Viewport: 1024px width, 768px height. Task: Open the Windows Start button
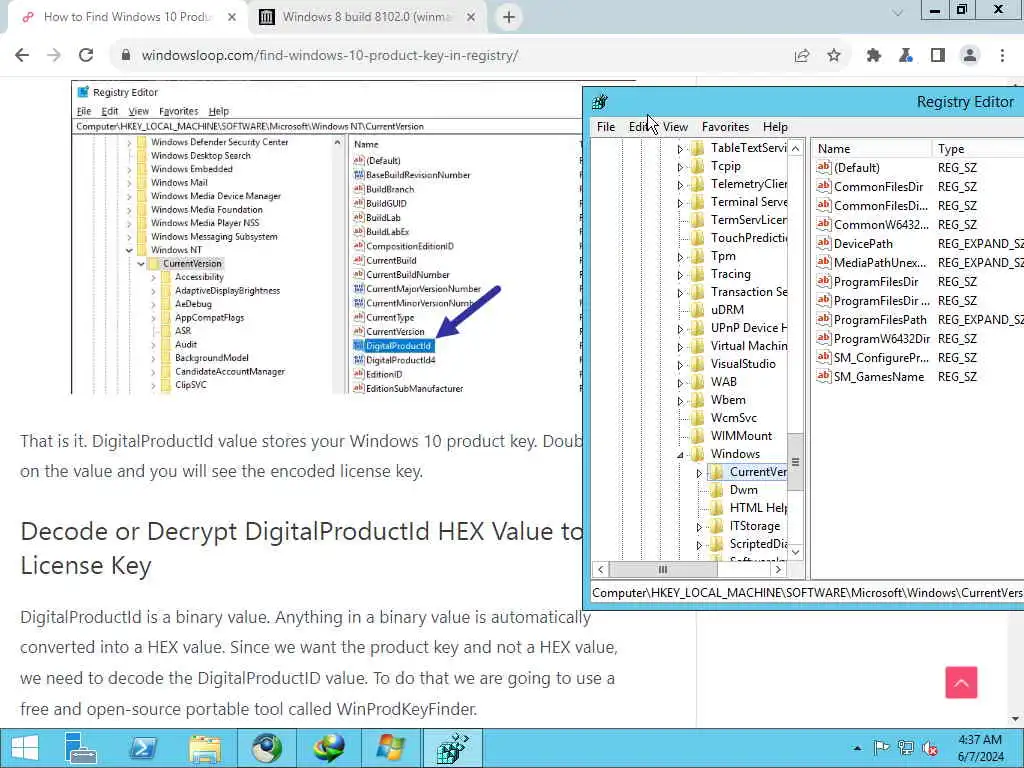24,748
